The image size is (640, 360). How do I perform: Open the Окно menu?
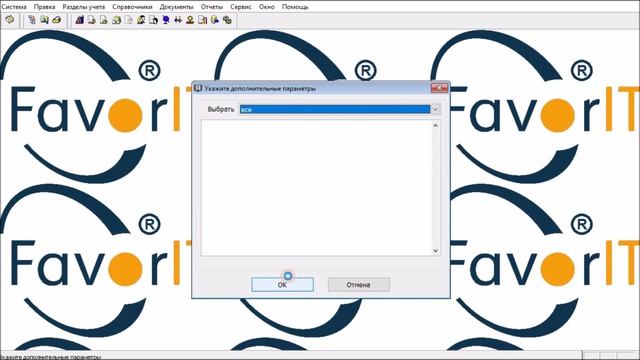267,7
